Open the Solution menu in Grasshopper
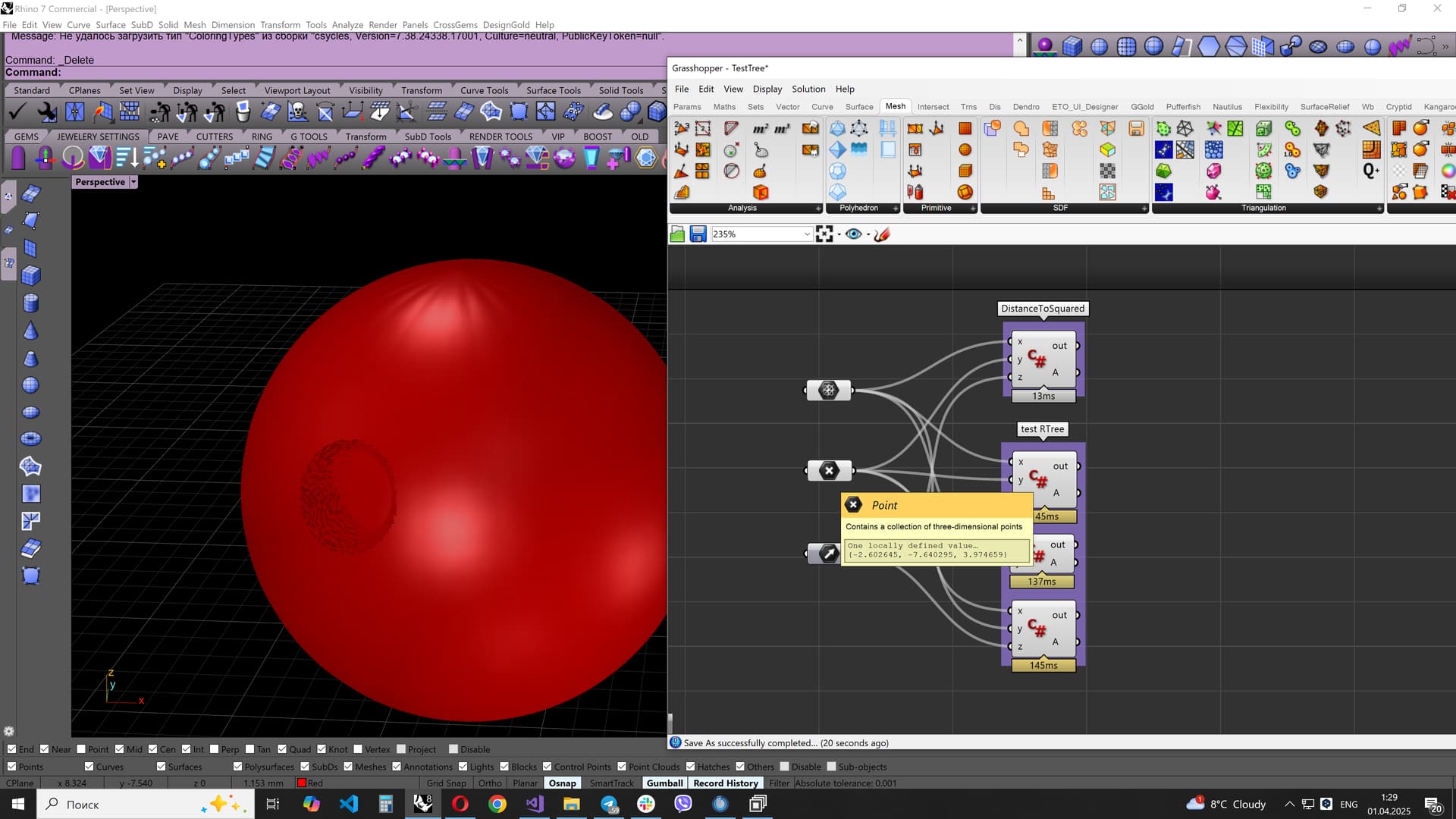The width and height of the screenshot is (1456, 819). [808, 89]
